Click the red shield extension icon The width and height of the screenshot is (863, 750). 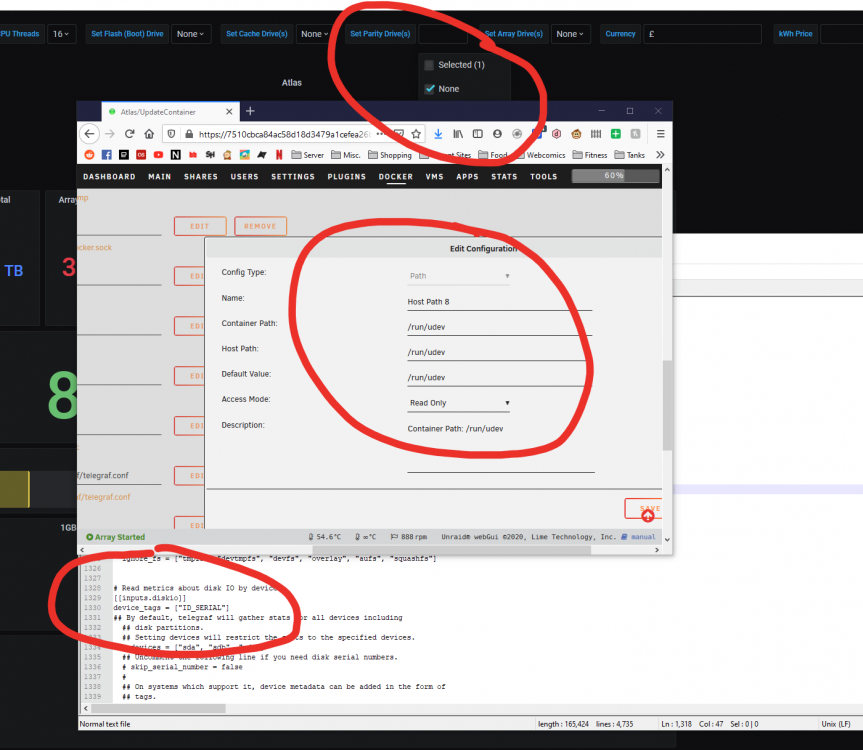(556, 134)
